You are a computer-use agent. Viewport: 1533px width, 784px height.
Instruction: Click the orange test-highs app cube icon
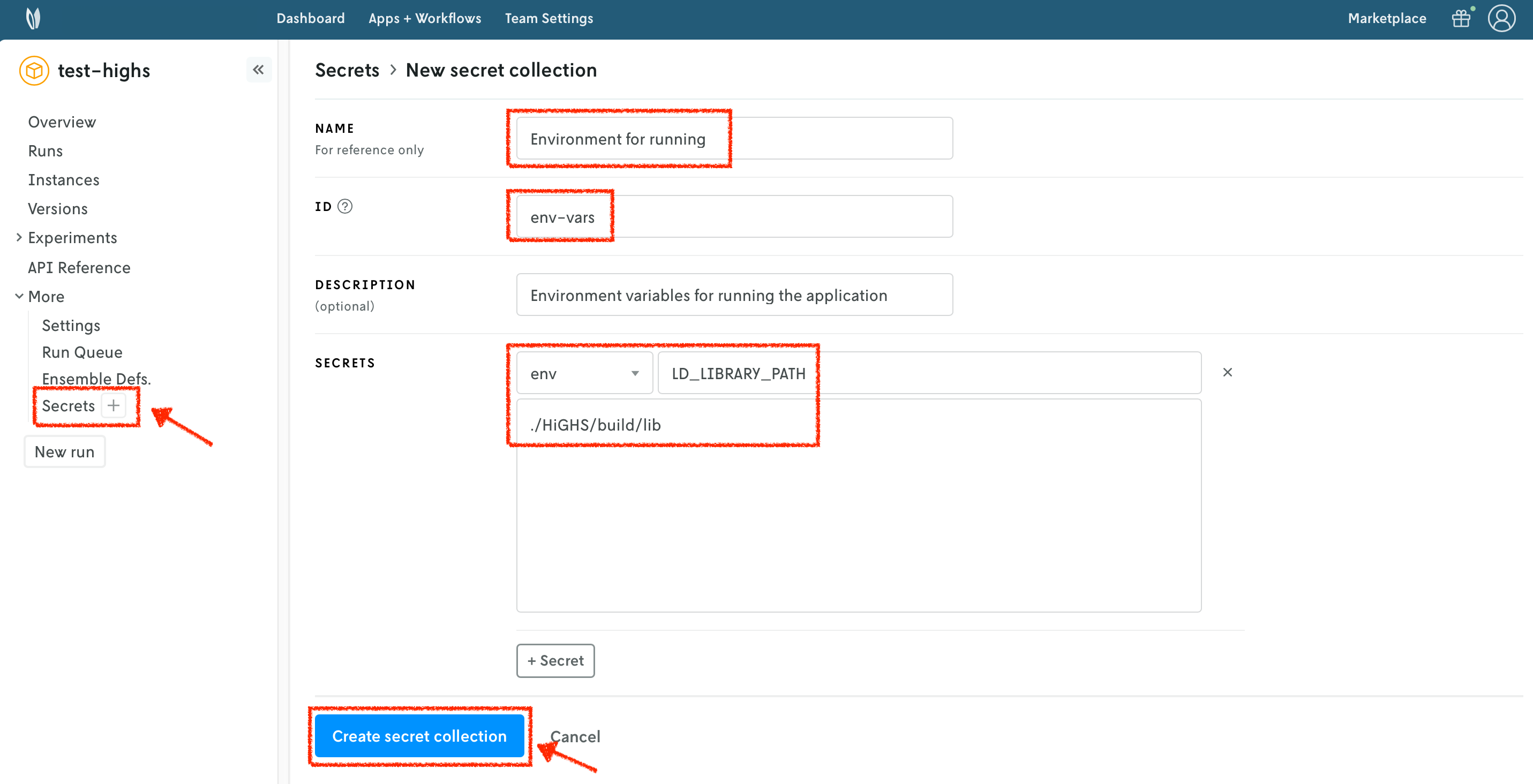pyautogui.click(x=34, y=71)
